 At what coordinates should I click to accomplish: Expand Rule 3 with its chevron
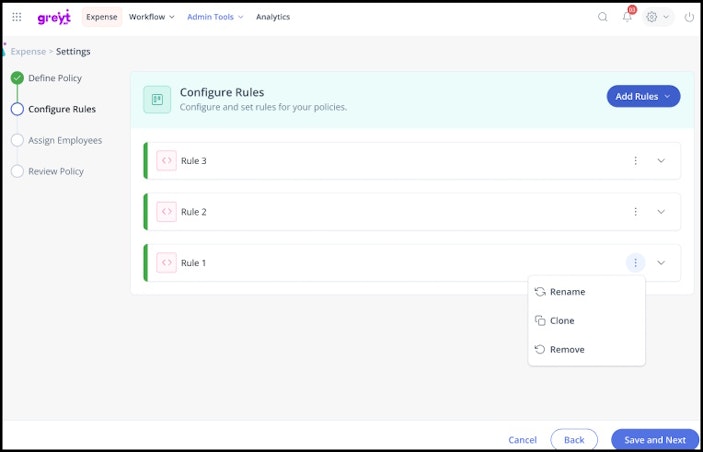click(x=661, y=161)
